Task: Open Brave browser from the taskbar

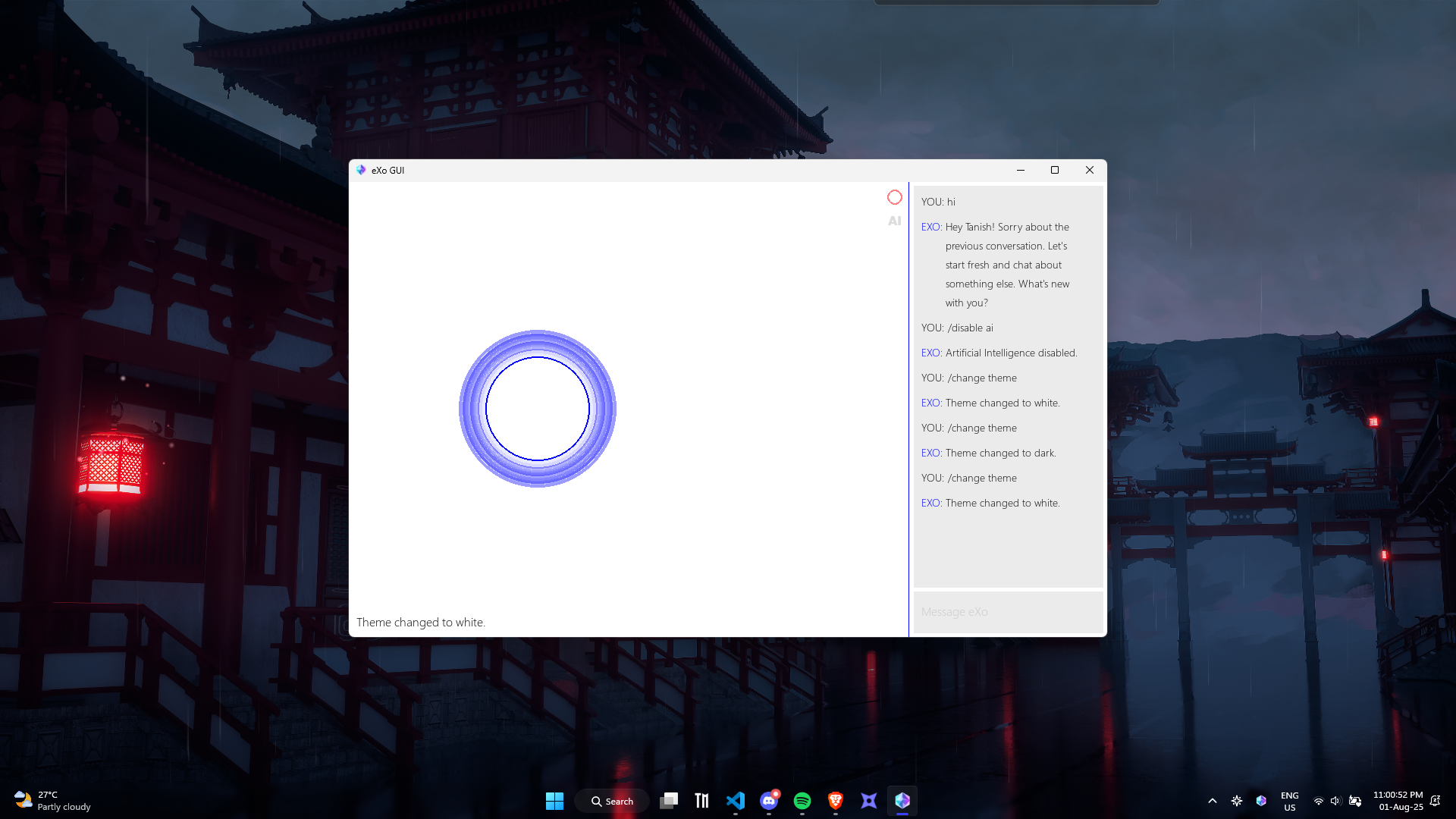Action: point(836,801)
